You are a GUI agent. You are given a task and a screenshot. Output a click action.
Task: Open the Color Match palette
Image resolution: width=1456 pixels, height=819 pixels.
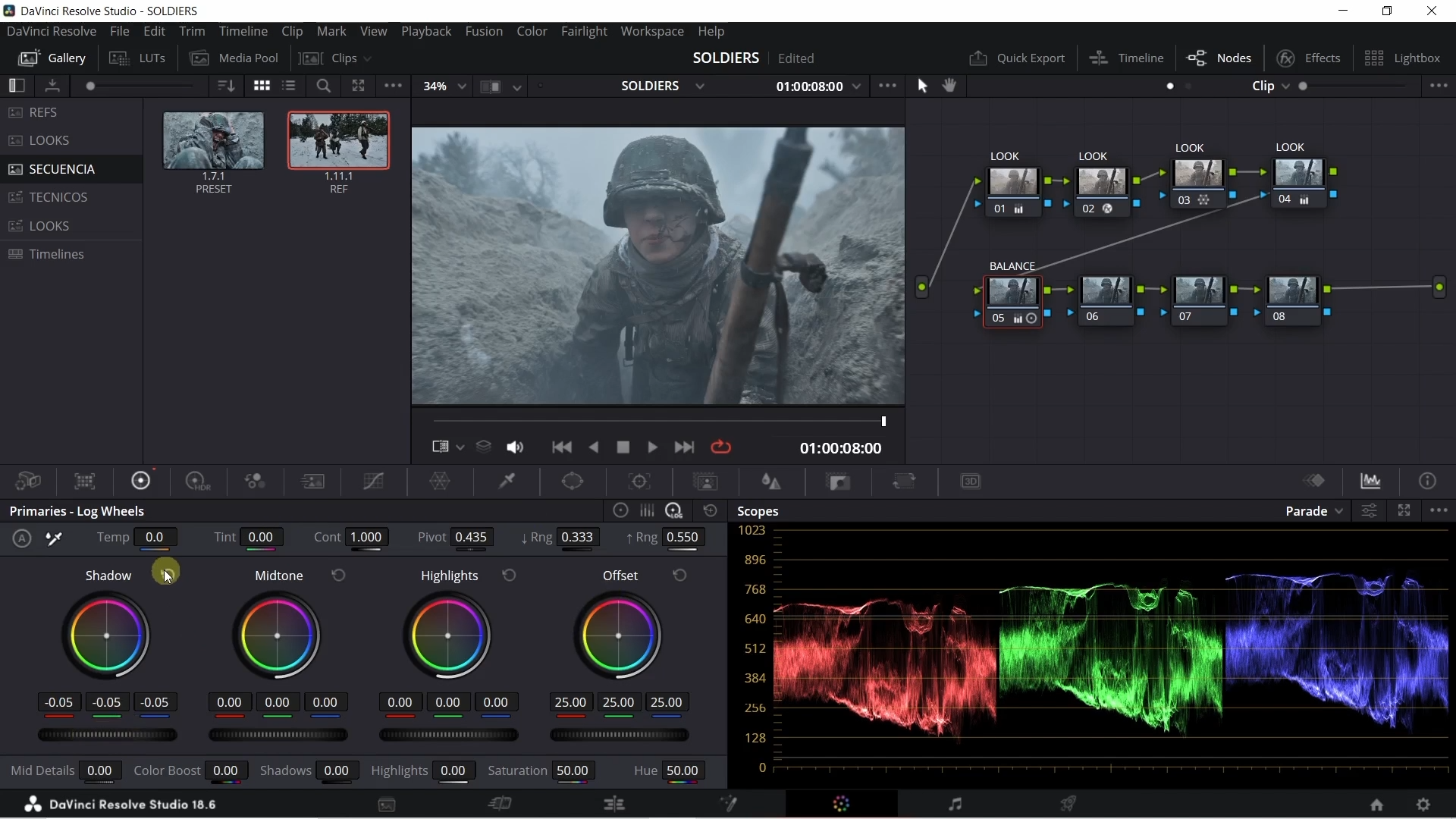click(84, 482)
